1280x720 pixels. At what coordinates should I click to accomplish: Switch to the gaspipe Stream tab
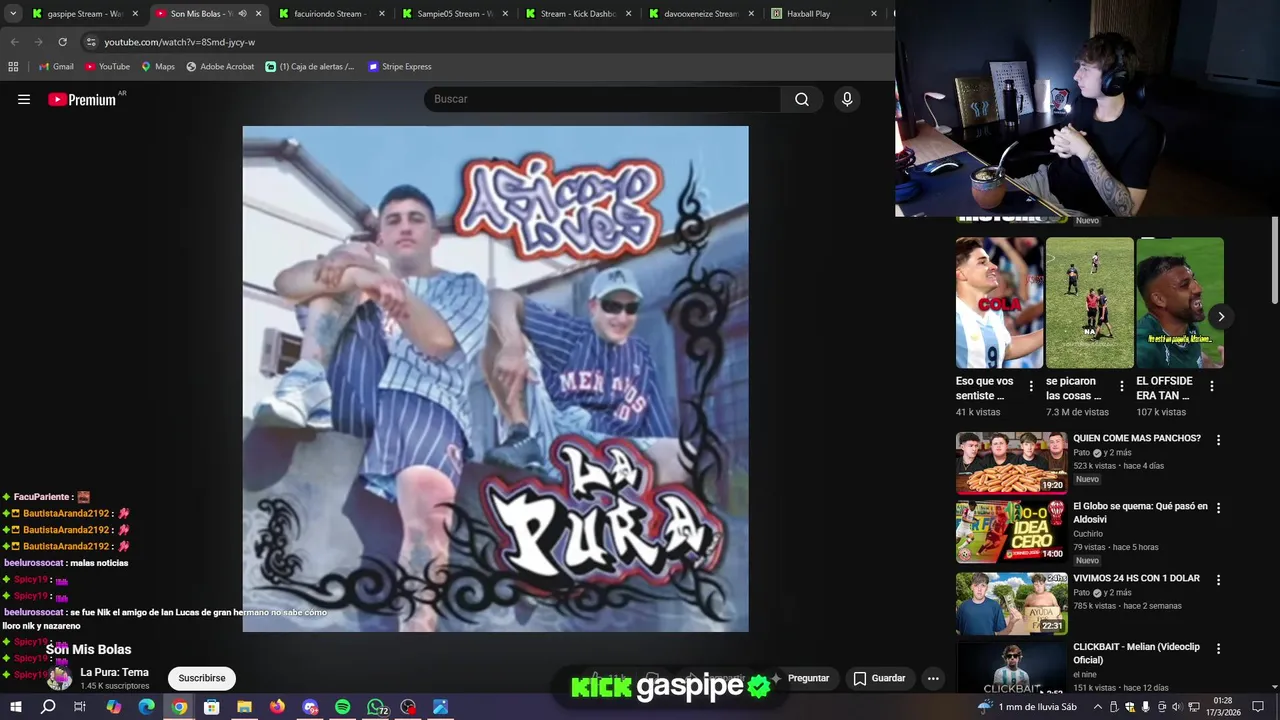tap(85, 14)
